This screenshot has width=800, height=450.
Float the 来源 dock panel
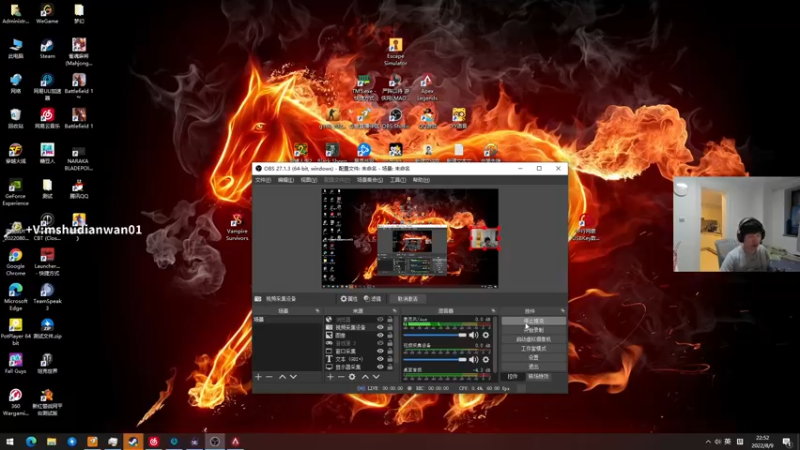394,311
